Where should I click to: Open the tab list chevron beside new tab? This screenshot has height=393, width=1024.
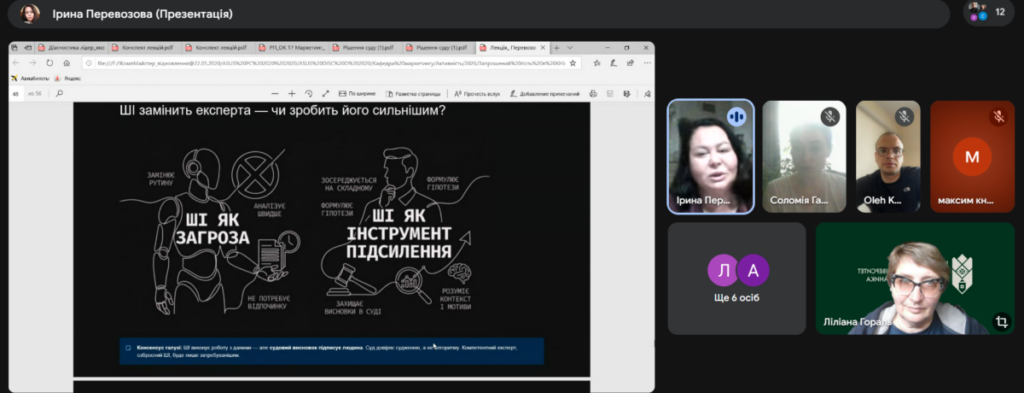click(x=570, y=48)
